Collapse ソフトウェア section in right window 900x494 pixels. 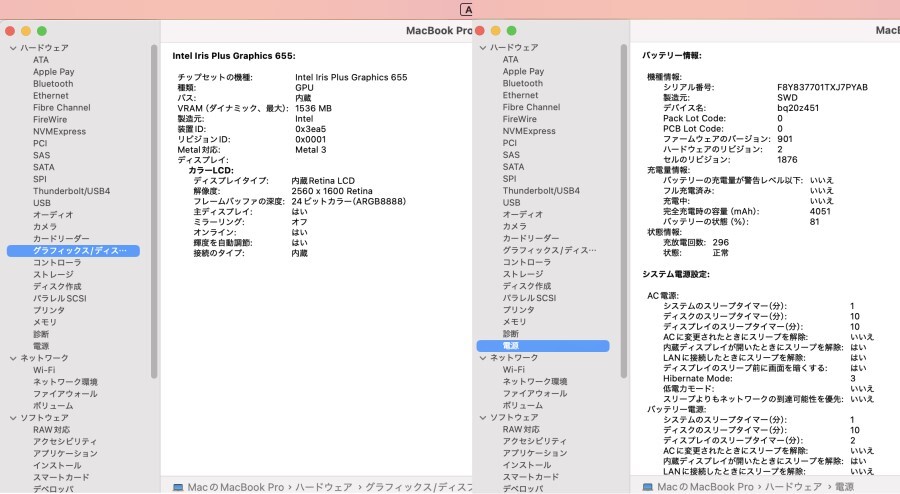pyautogui.click(x=483, y=417)
